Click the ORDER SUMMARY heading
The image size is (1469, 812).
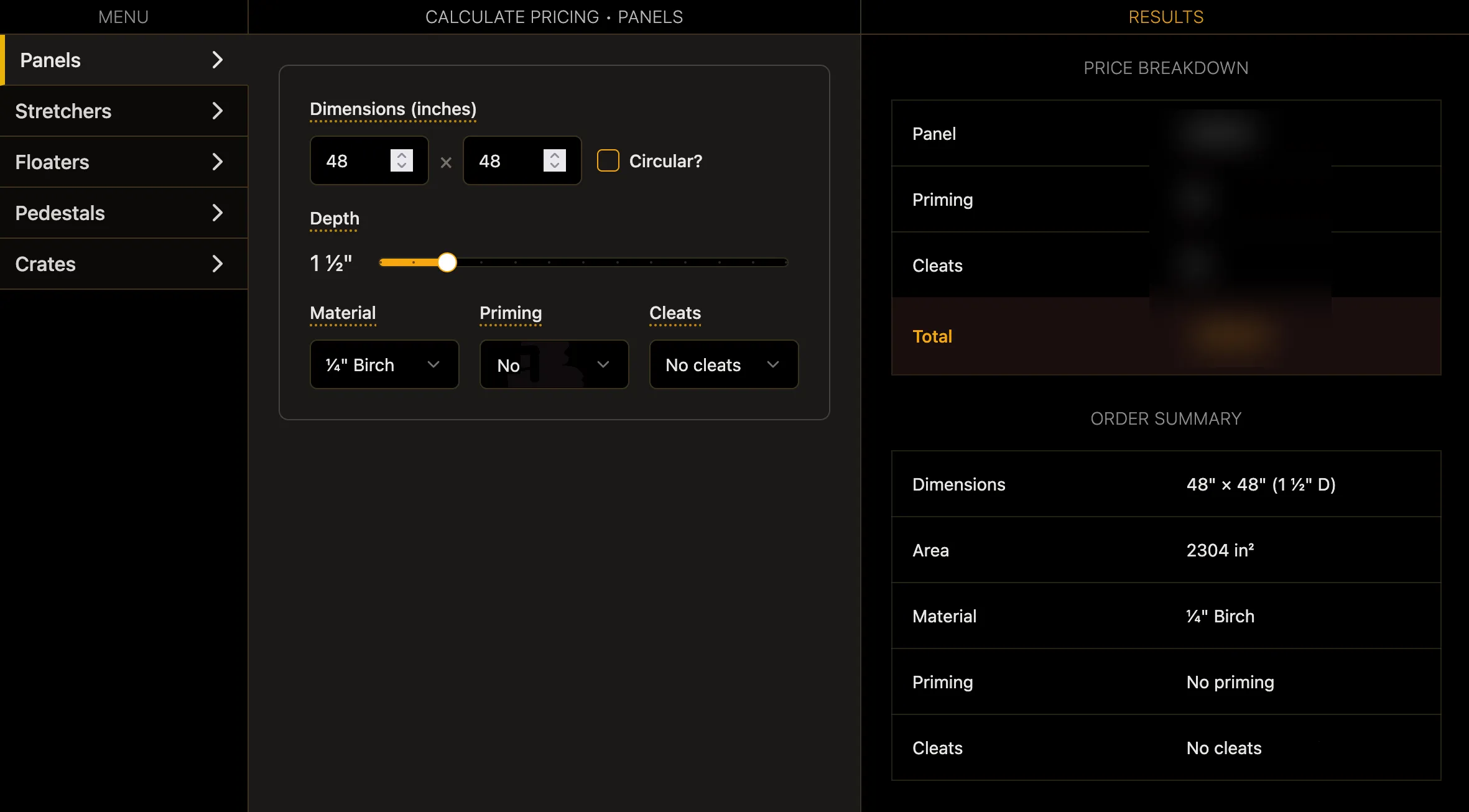tap(1165, 418)
